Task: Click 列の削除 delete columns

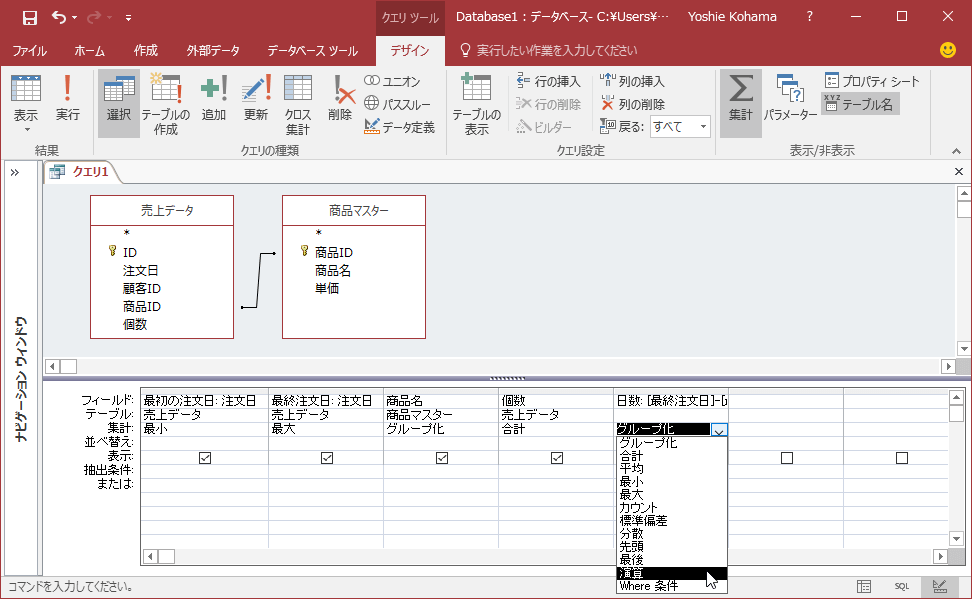Action: click(632, 104)
